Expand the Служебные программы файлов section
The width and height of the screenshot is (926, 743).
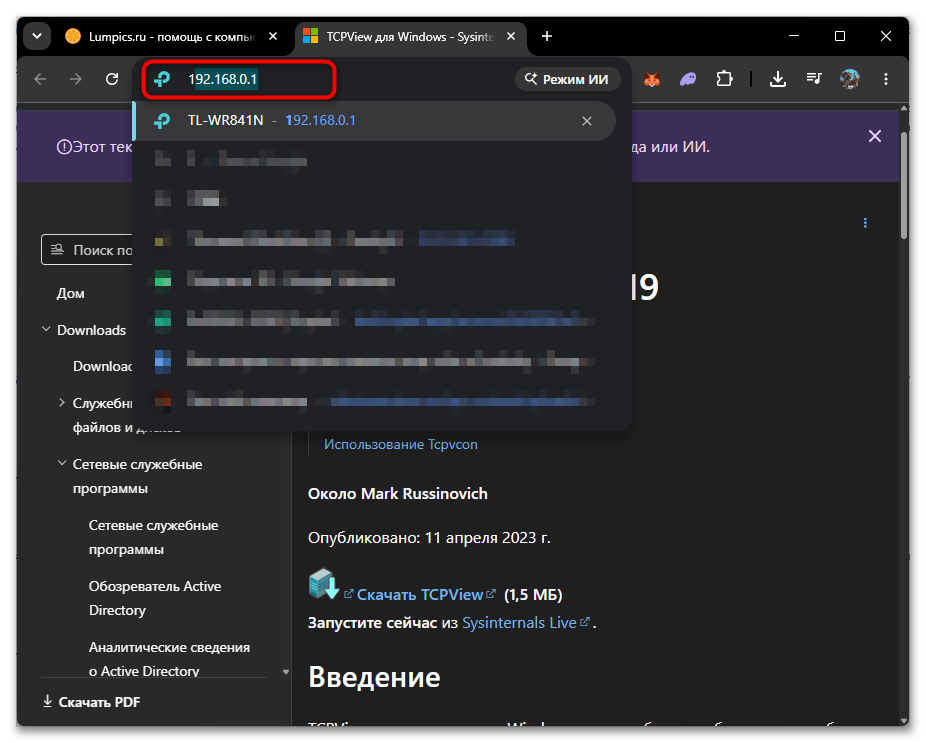[x=61, y=403]
